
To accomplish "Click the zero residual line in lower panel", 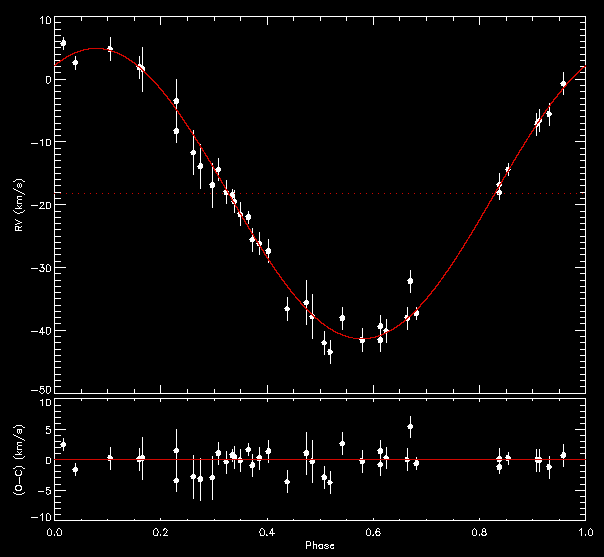I will 300,460.
